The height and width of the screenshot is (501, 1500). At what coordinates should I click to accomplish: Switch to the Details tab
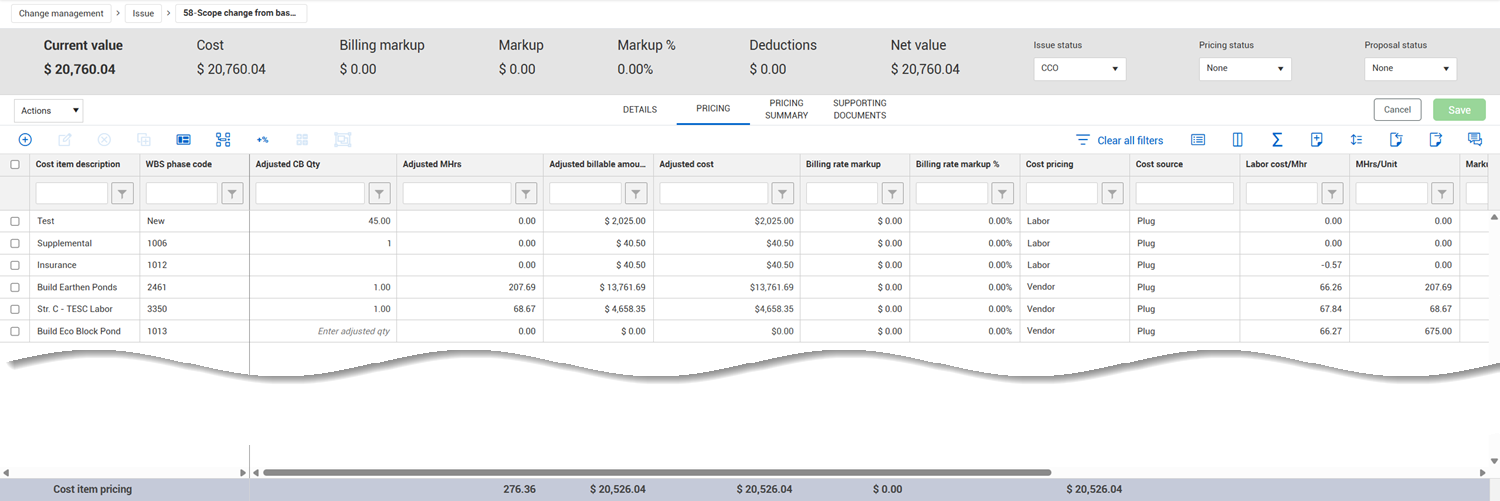pyautogui.click(x=640, y=110)
